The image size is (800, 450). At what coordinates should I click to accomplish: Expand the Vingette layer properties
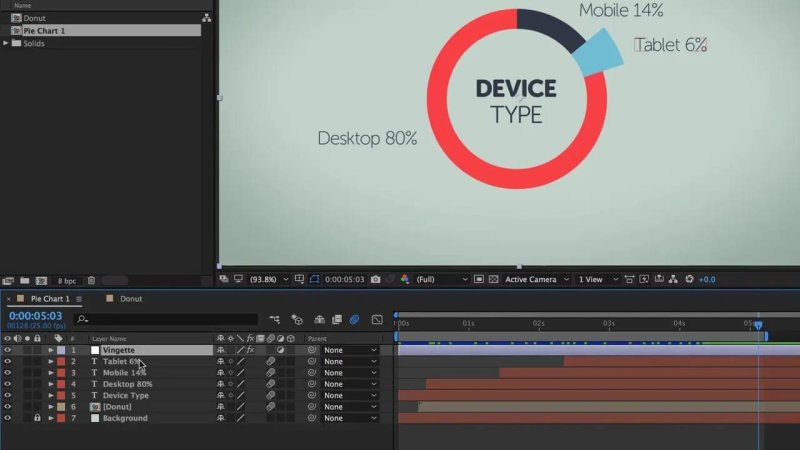tap(51, 350)
